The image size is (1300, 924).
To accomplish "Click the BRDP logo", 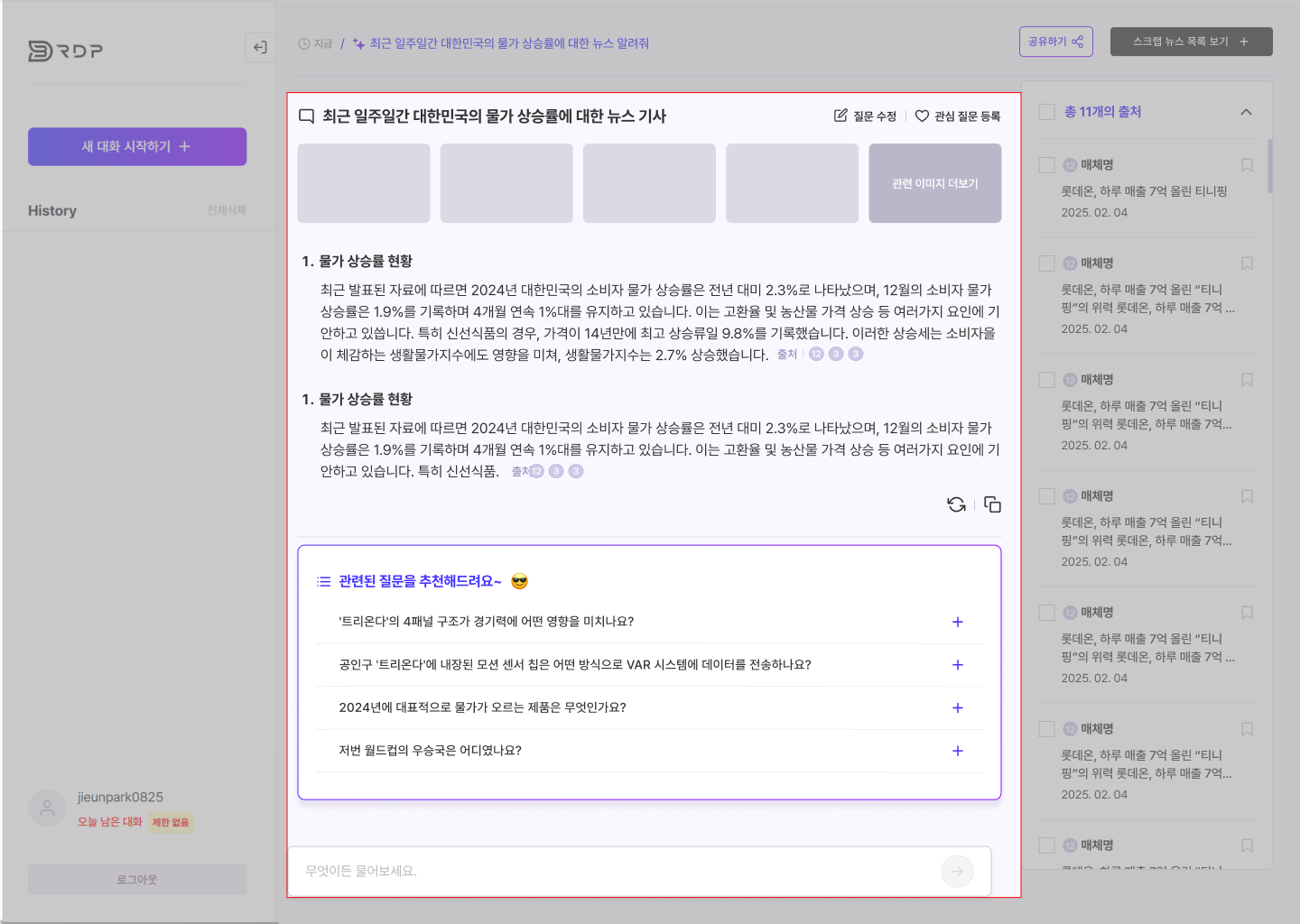I will (65, 51).
